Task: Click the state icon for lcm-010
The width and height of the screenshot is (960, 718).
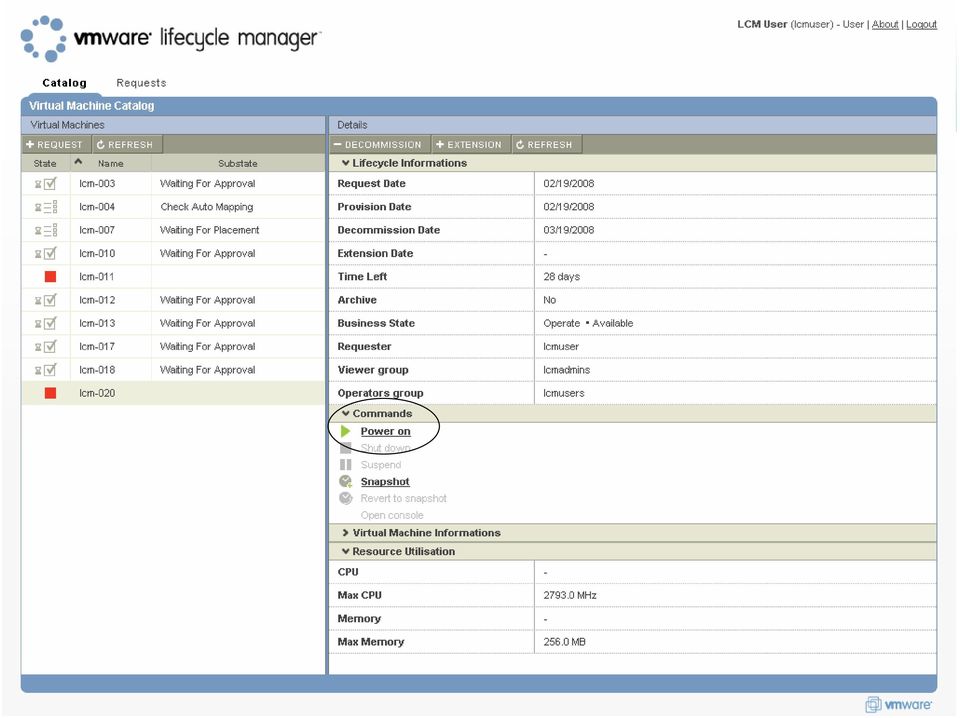Action: pos(46,253)
